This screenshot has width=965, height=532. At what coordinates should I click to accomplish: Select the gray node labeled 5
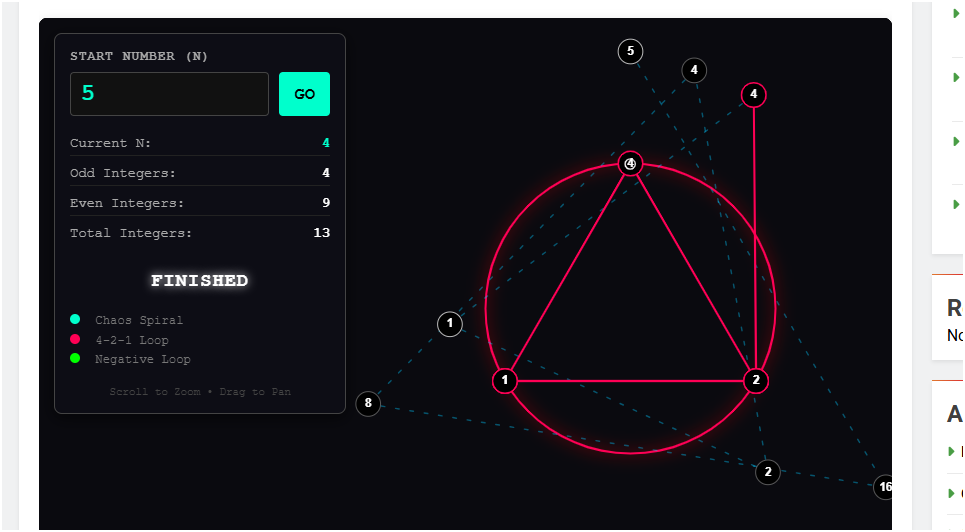(630, 51)
